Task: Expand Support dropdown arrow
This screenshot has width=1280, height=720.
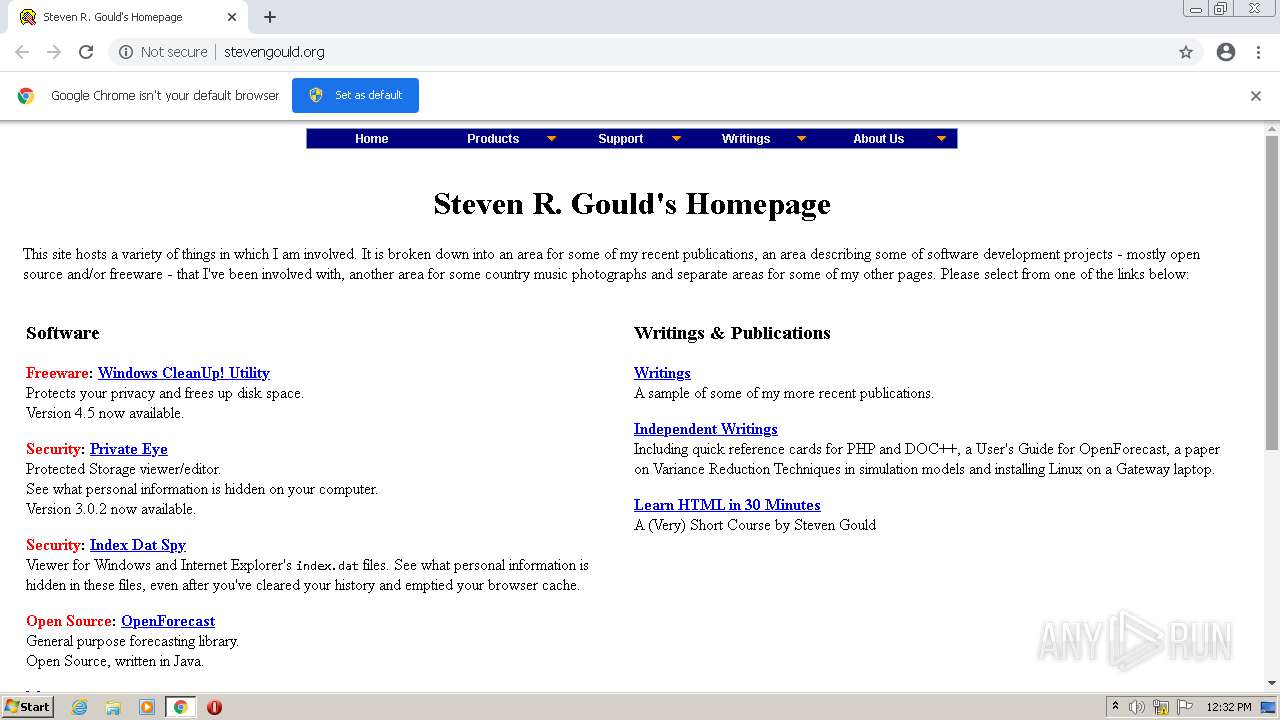Action: coord(676,139)
